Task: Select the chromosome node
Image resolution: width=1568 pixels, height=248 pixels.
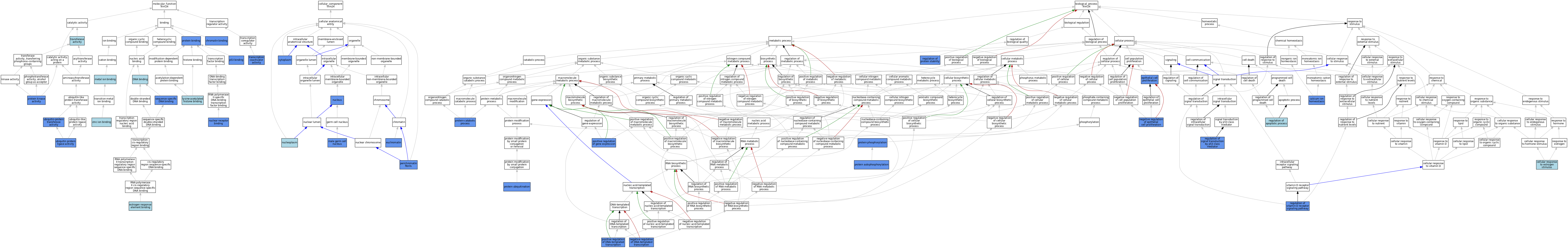Action: pos(382,100)
